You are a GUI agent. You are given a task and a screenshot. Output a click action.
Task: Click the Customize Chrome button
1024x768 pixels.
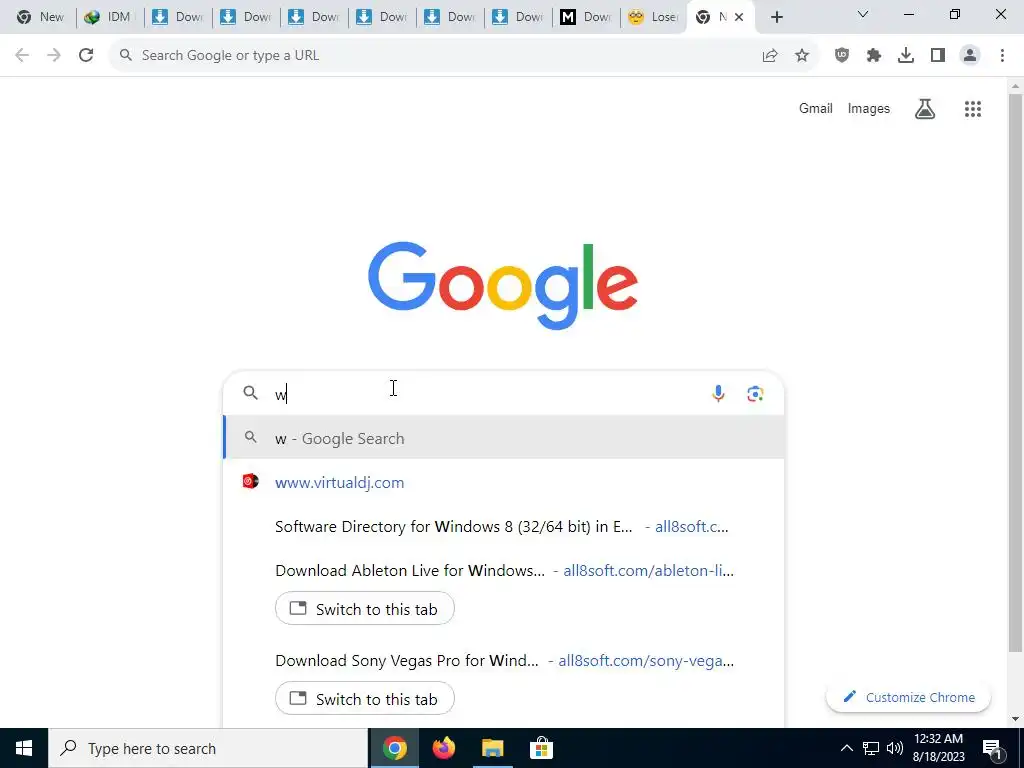pyautogui.click(x=908, y=697)
